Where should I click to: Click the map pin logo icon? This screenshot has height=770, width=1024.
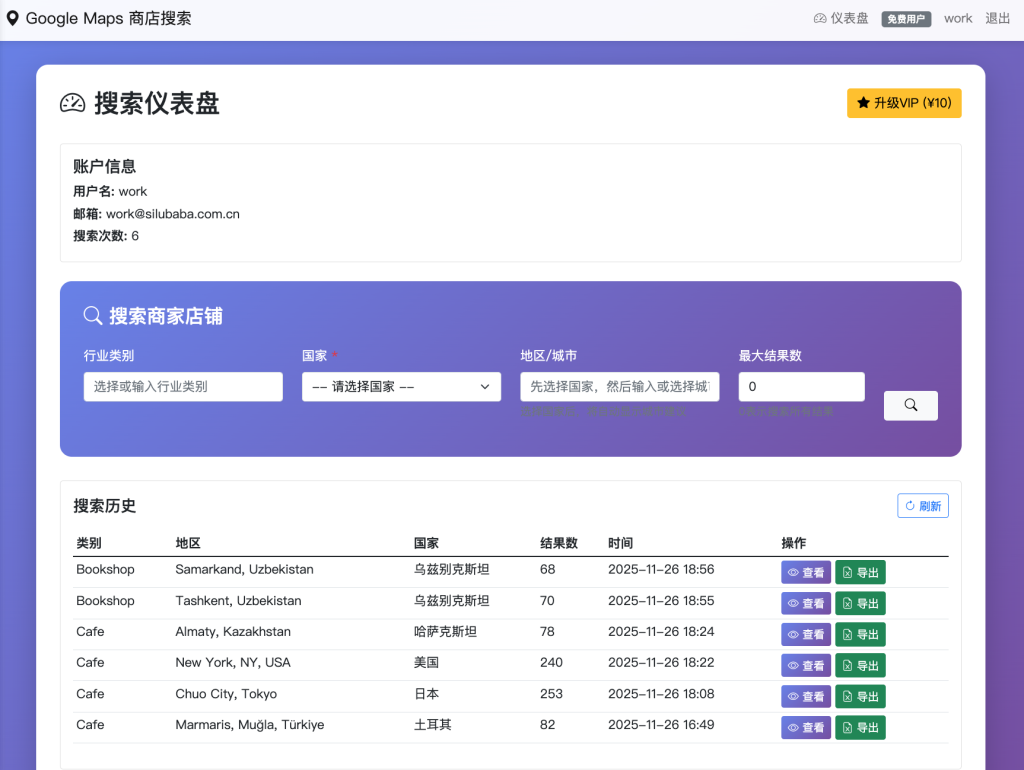(13, 18)
